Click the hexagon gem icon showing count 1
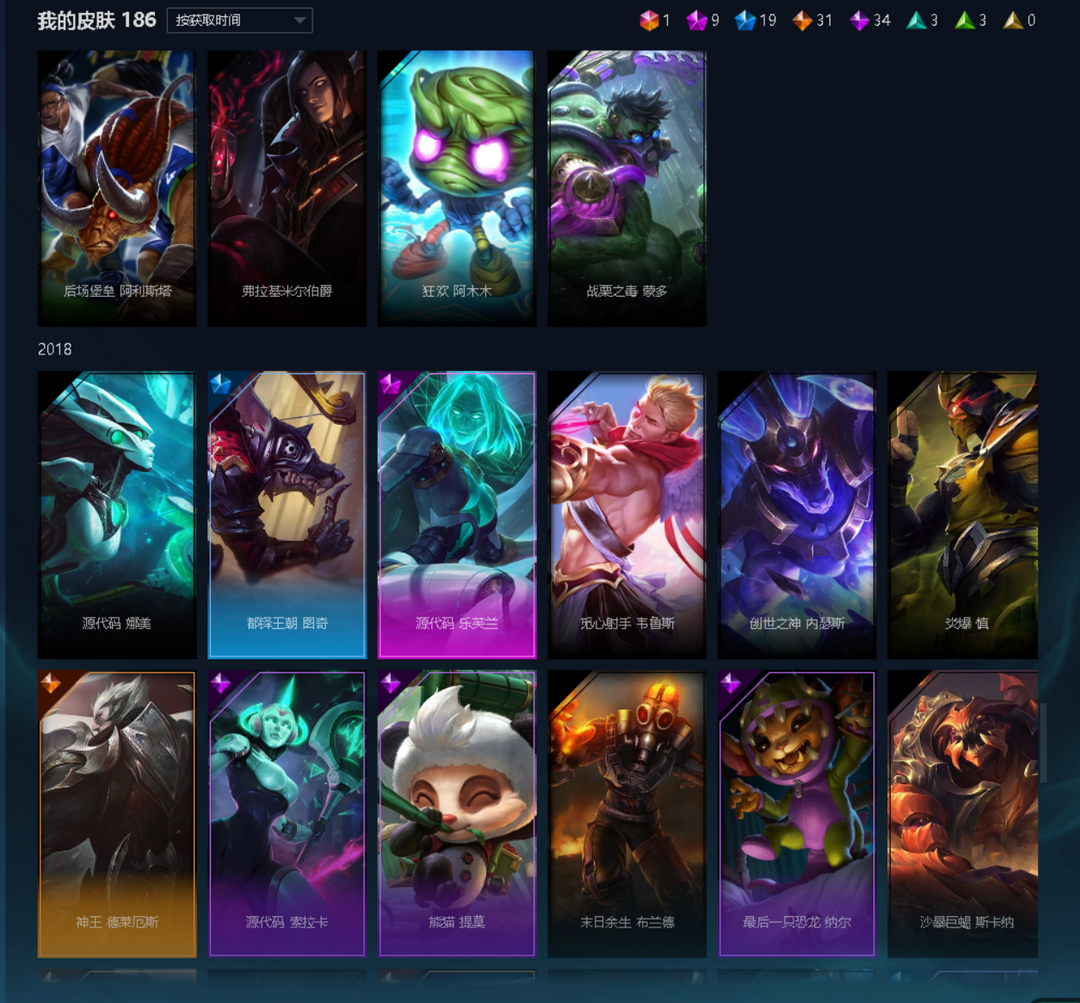1080x1003 pixels. (649, 21)
